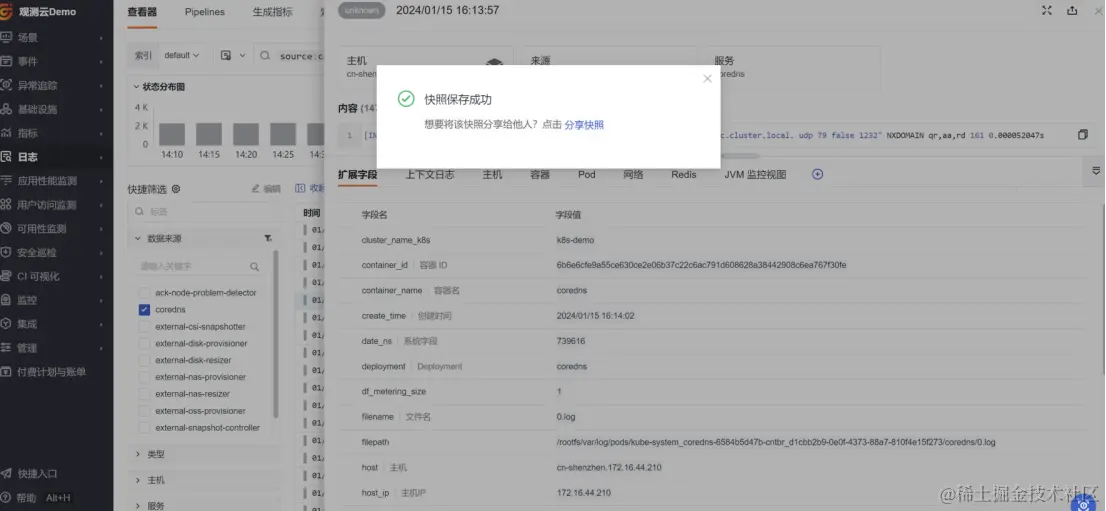
Task: Check the external-nas-provisioner checkbox
Action: (x=145, y=377)
